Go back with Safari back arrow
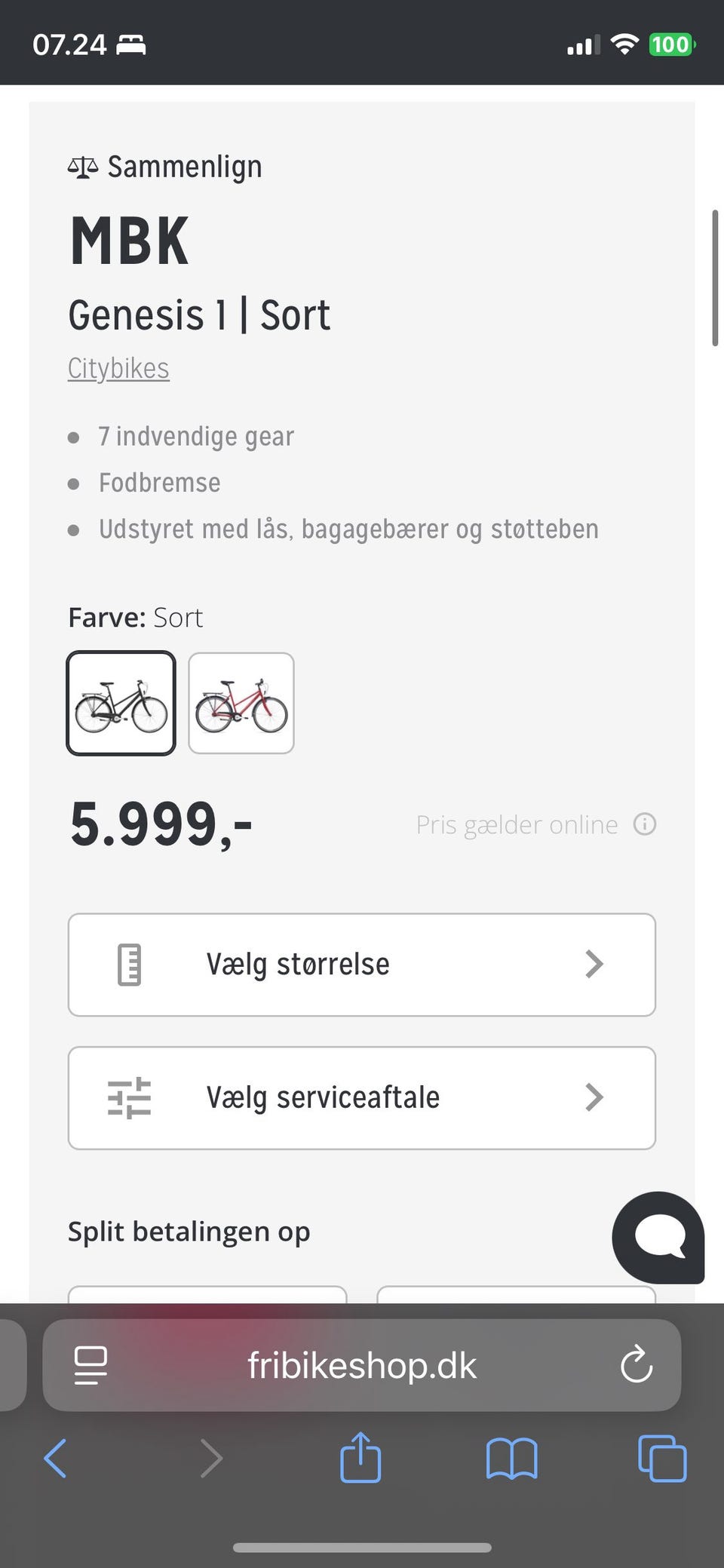Image resolution: width=724 pixels, height=1568 pixels. point(56,1458)
